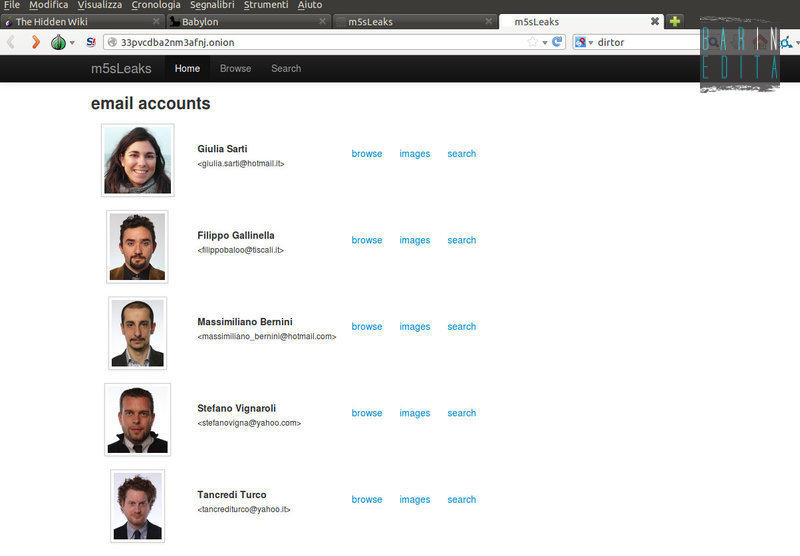Click the photo thumbnail beside giulia.sarti@hotmail.it
The width and height of the screenshot is (800, 556).
click(x=138, y=160)
